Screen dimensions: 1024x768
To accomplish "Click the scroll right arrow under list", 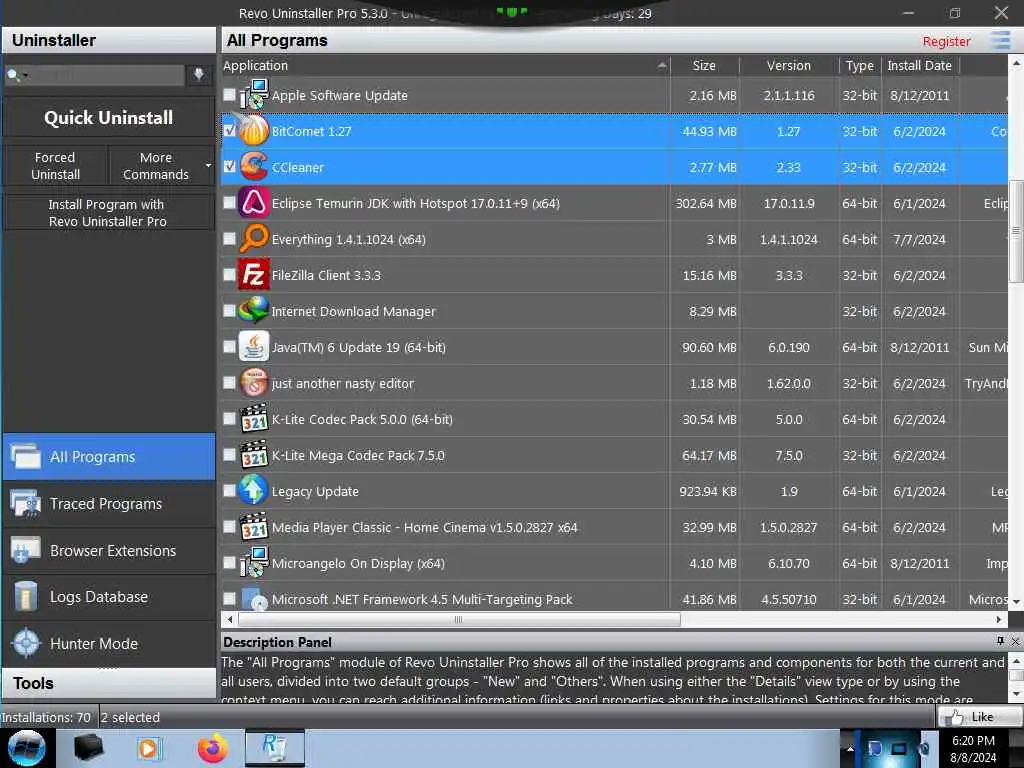I will point(999,619).
